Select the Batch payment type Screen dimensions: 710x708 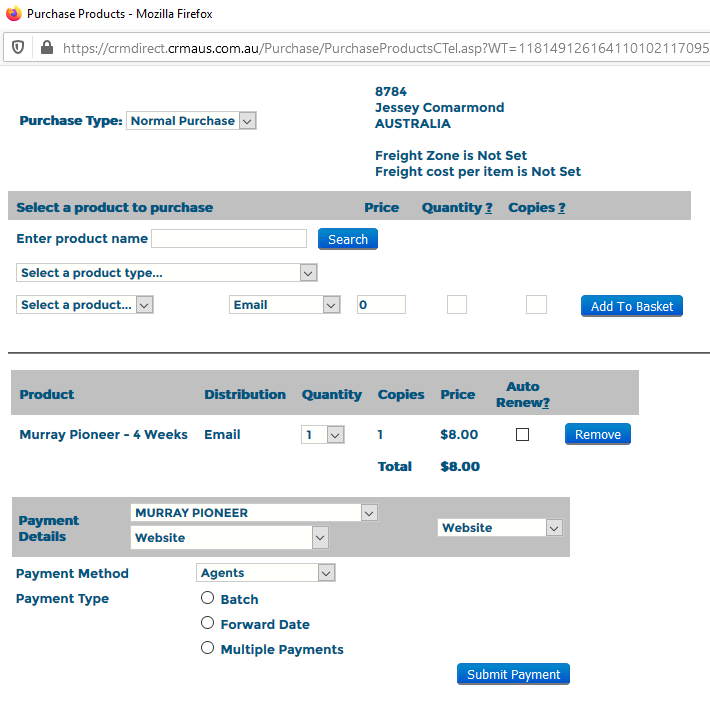[207, 598]
